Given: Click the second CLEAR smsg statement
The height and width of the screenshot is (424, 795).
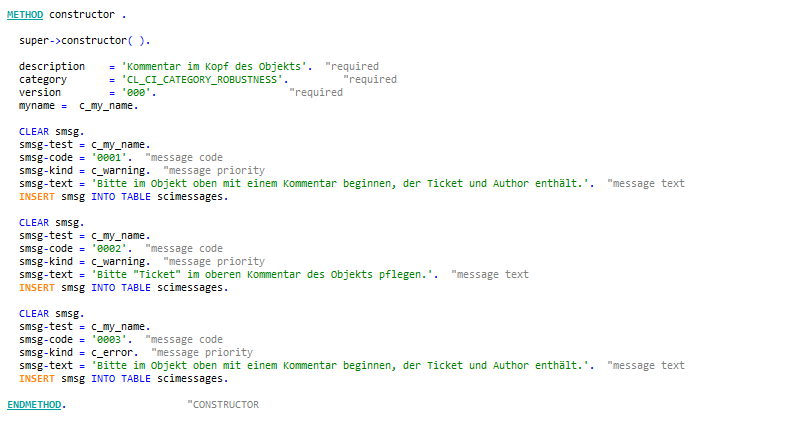Looking at the screenshot, I should tap(52, 223).
